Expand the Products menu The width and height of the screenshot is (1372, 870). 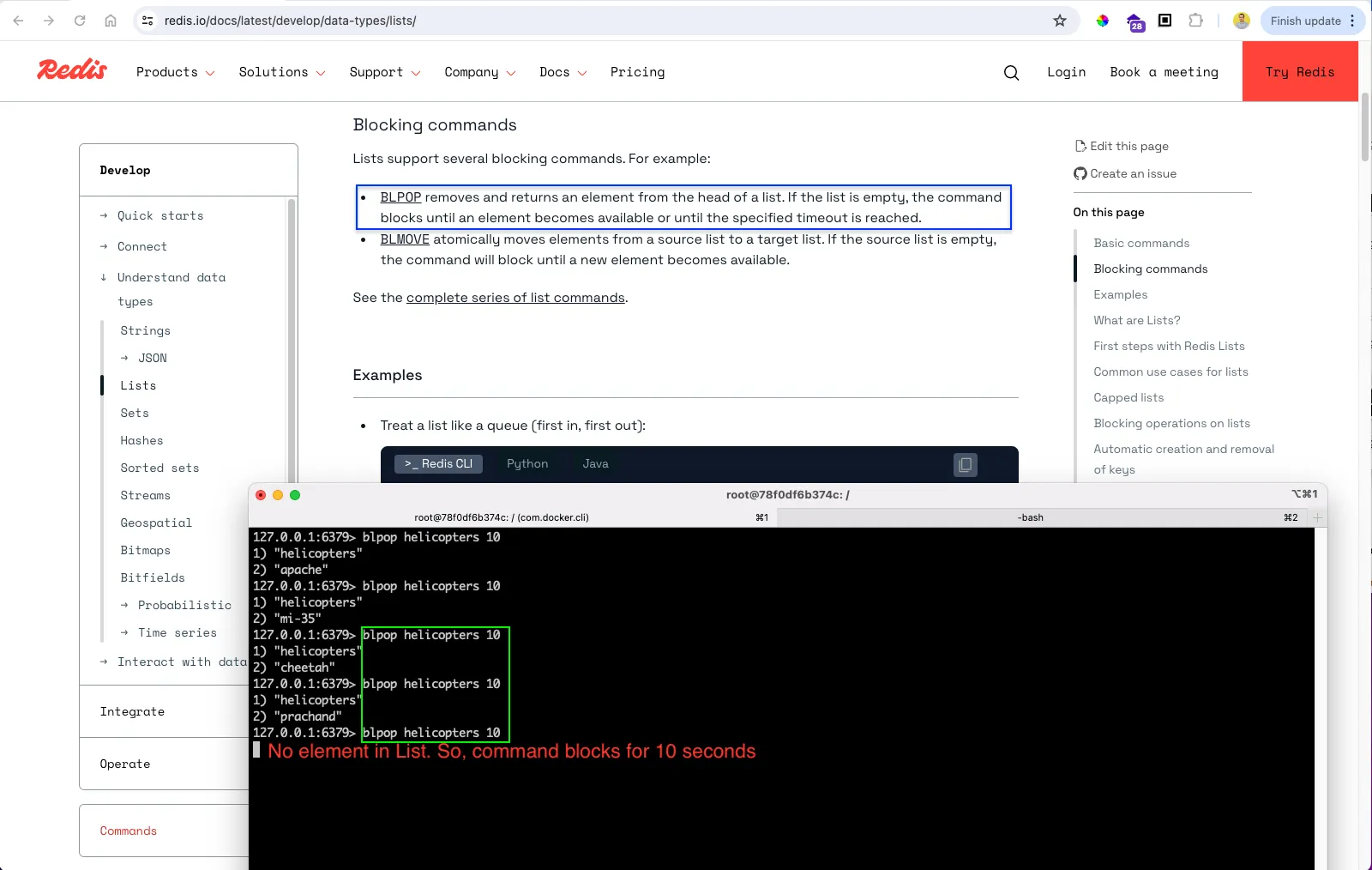[x=175, y=72]
